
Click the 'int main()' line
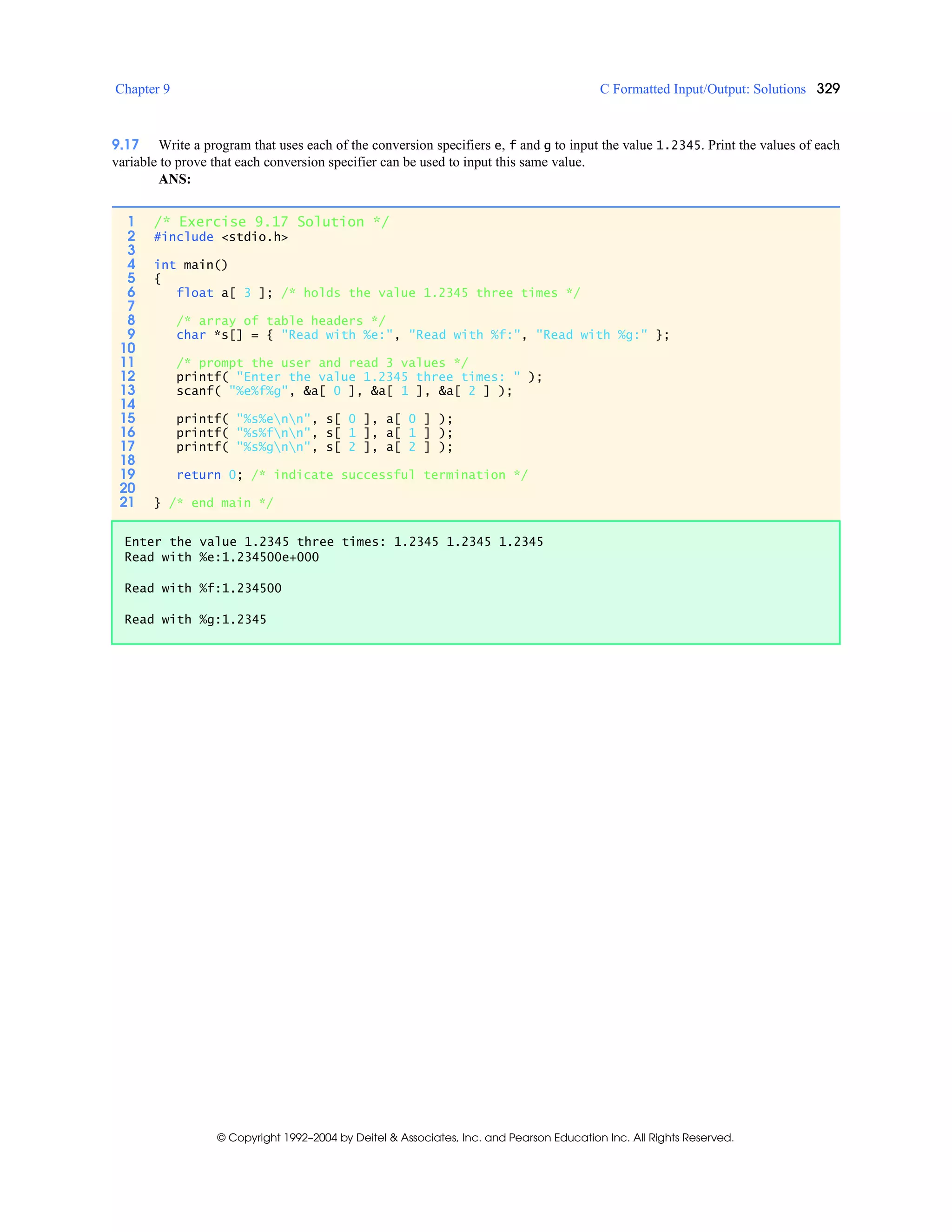pos(191,265)
